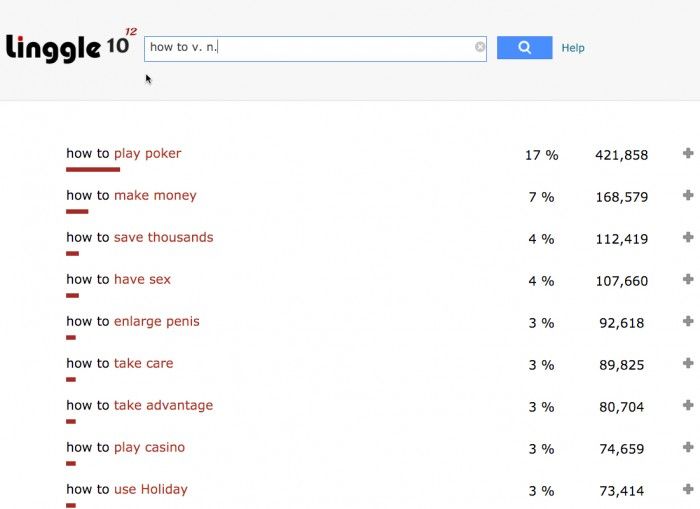Expand the "how to make money" row

pyautogui.click(x=688, y=196)
